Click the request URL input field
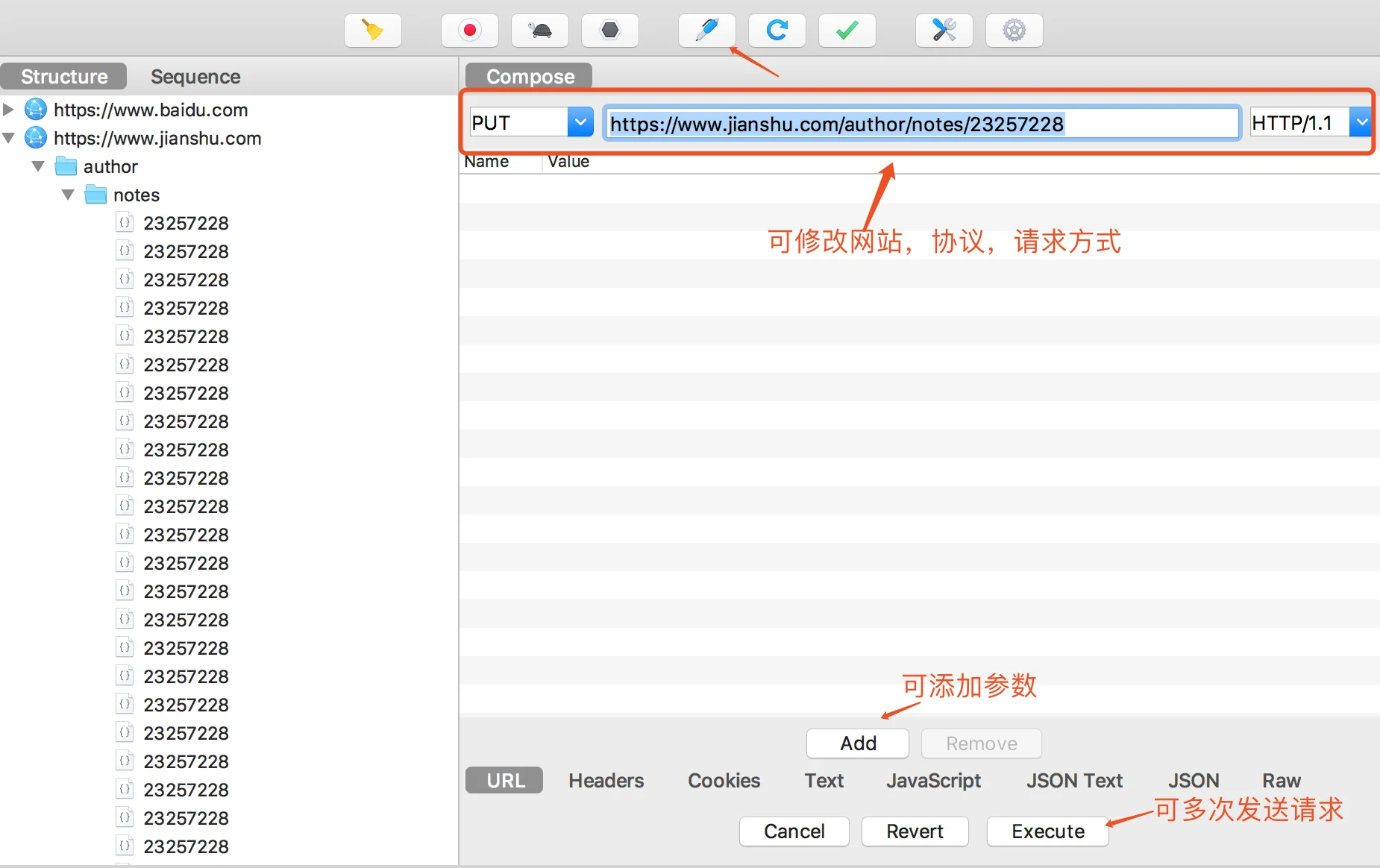The height and width of the screenshot is (868, 1380). click(922, 123)
